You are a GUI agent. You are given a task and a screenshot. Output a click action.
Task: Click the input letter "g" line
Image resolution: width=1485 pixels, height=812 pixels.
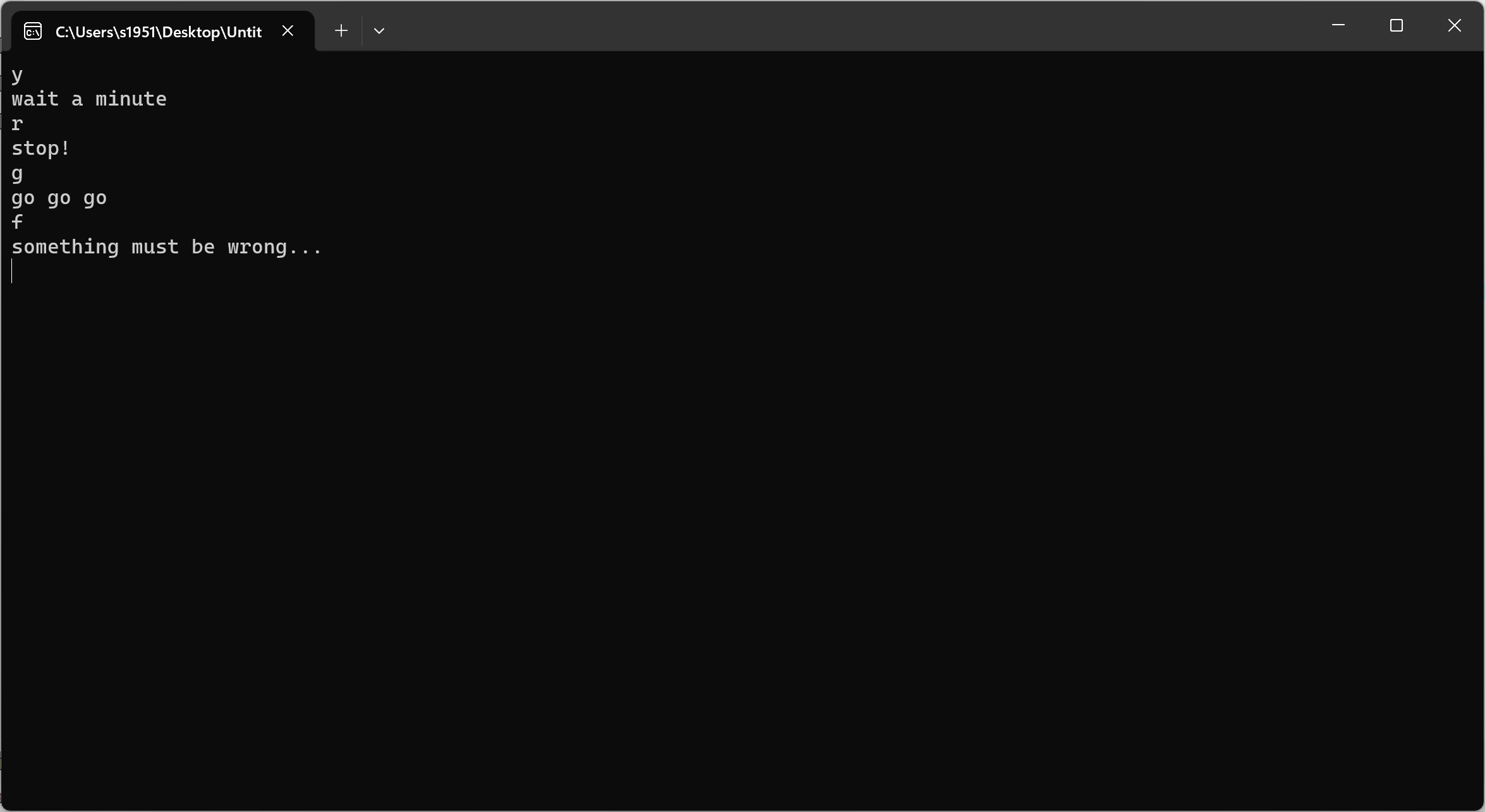point(17,173)
